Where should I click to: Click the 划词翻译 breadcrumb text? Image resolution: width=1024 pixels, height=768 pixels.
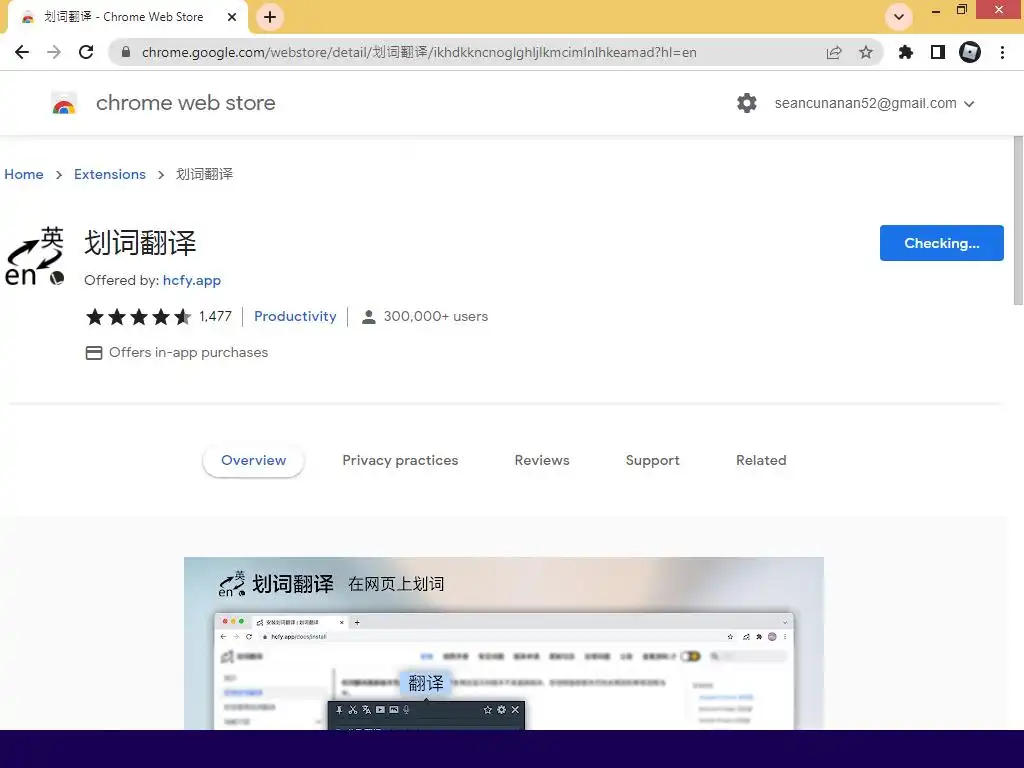[204, 174]
